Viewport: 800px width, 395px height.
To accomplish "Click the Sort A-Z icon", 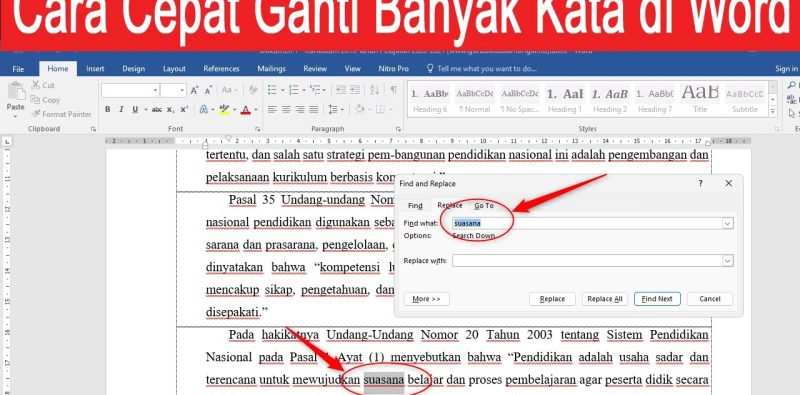I will pyautogui.click(x=374, y=90).
